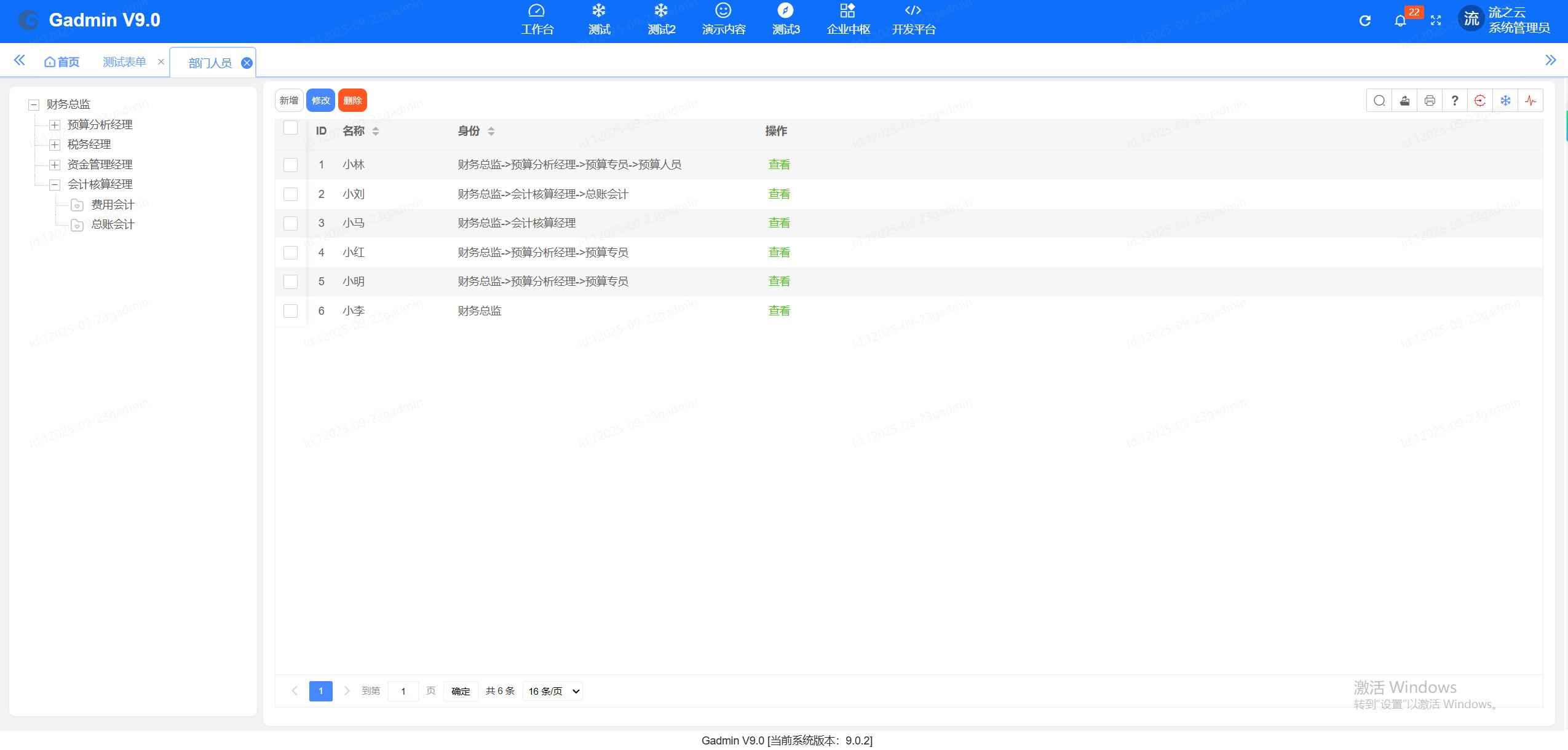1568x750 pixels.
Task: Expand the 税务经理 tree node
Action: click(x=55, y=144)
